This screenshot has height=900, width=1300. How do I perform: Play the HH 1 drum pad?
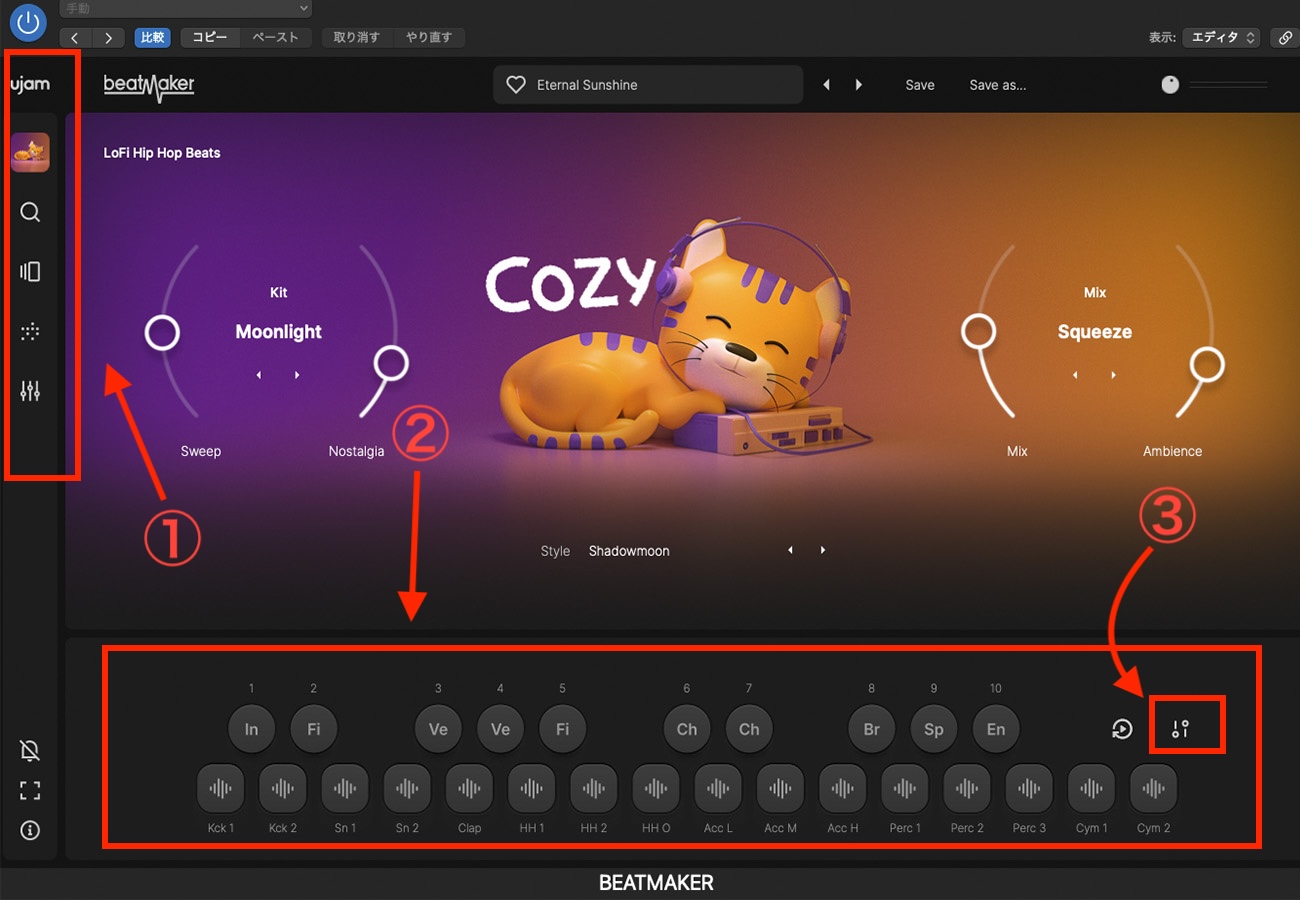[x=532, y=789]
